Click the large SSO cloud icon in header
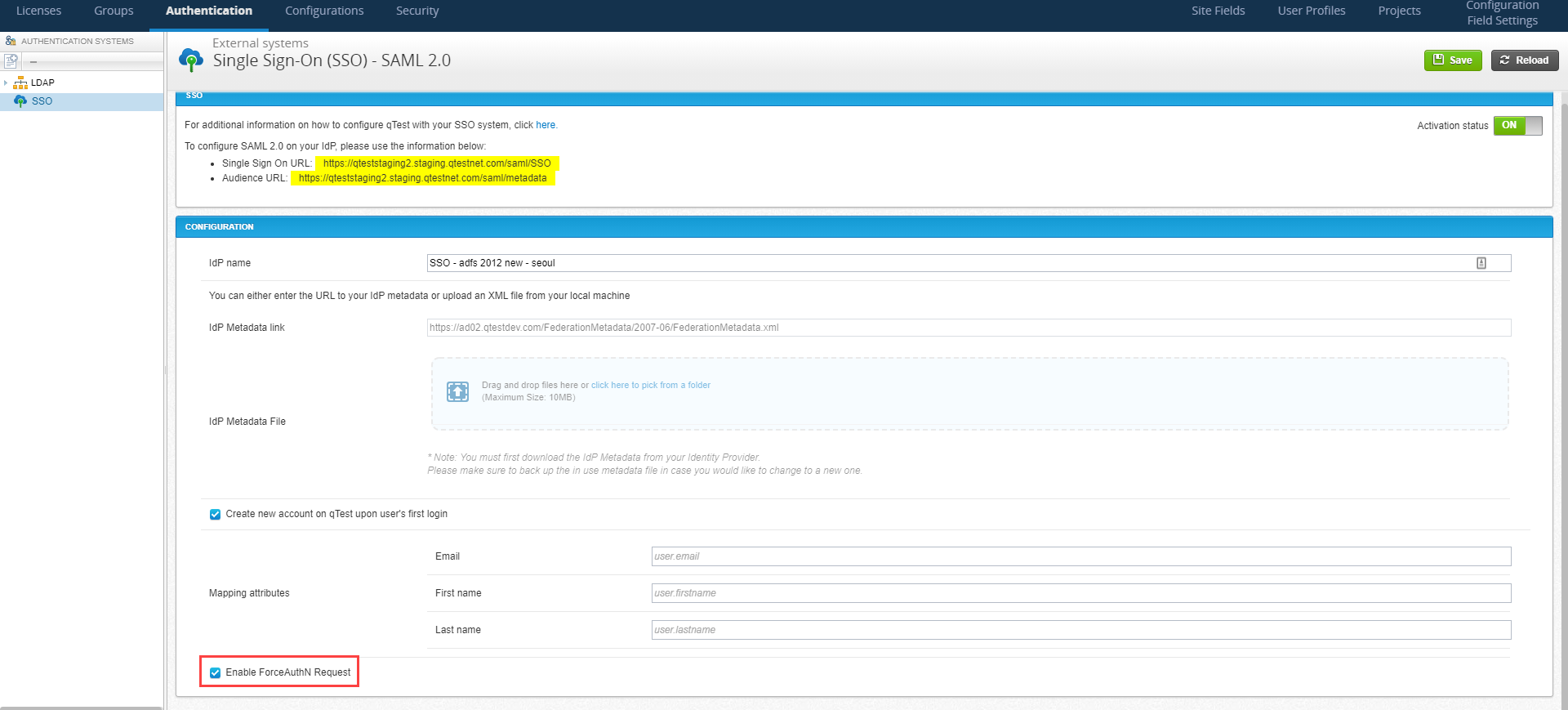Screen dimensions: 1568x710 click(x=191, y=60)
